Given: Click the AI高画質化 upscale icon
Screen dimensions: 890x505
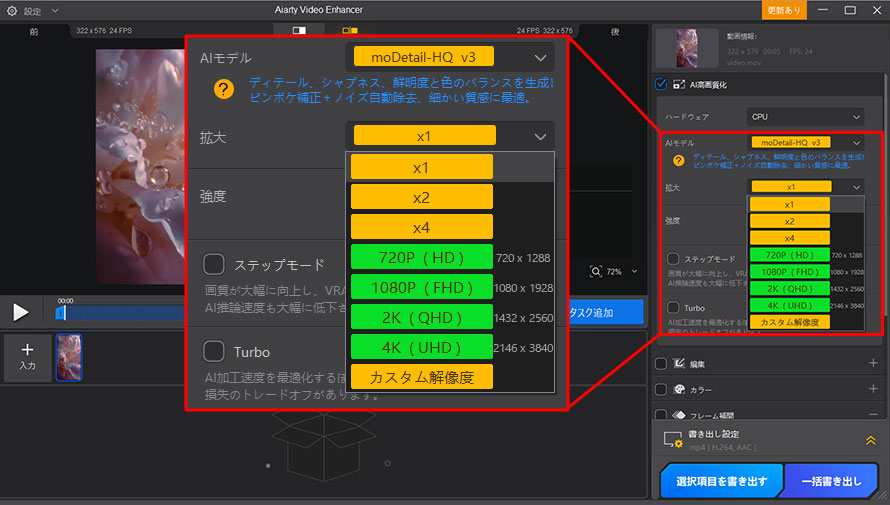Looking at the screenshot, I should (679, 85).
